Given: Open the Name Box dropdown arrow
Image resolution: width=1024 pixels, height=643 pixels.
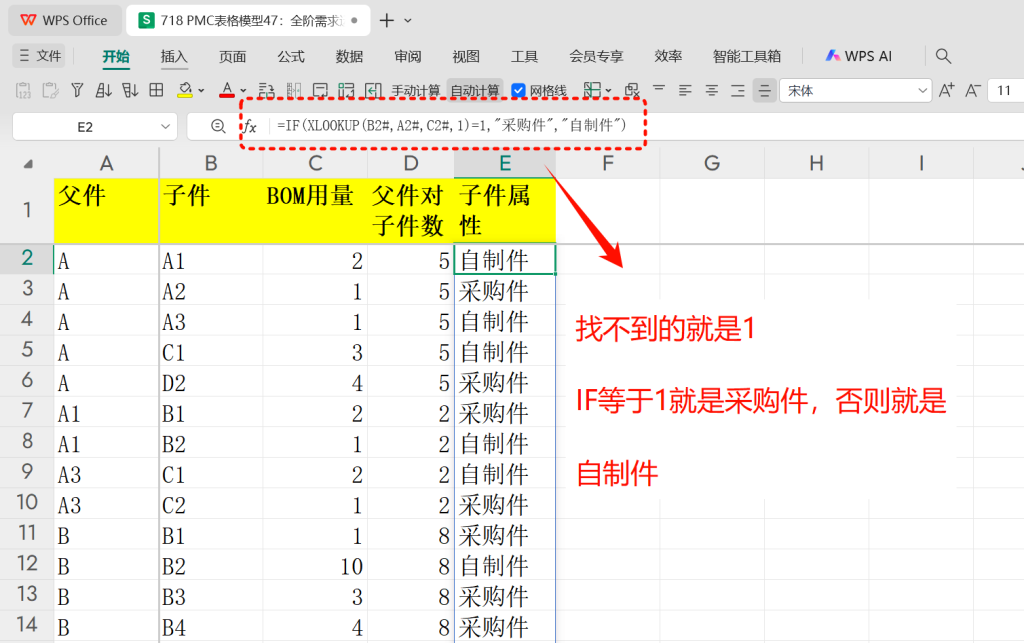Looking at the screenshot, I should 165,127.
